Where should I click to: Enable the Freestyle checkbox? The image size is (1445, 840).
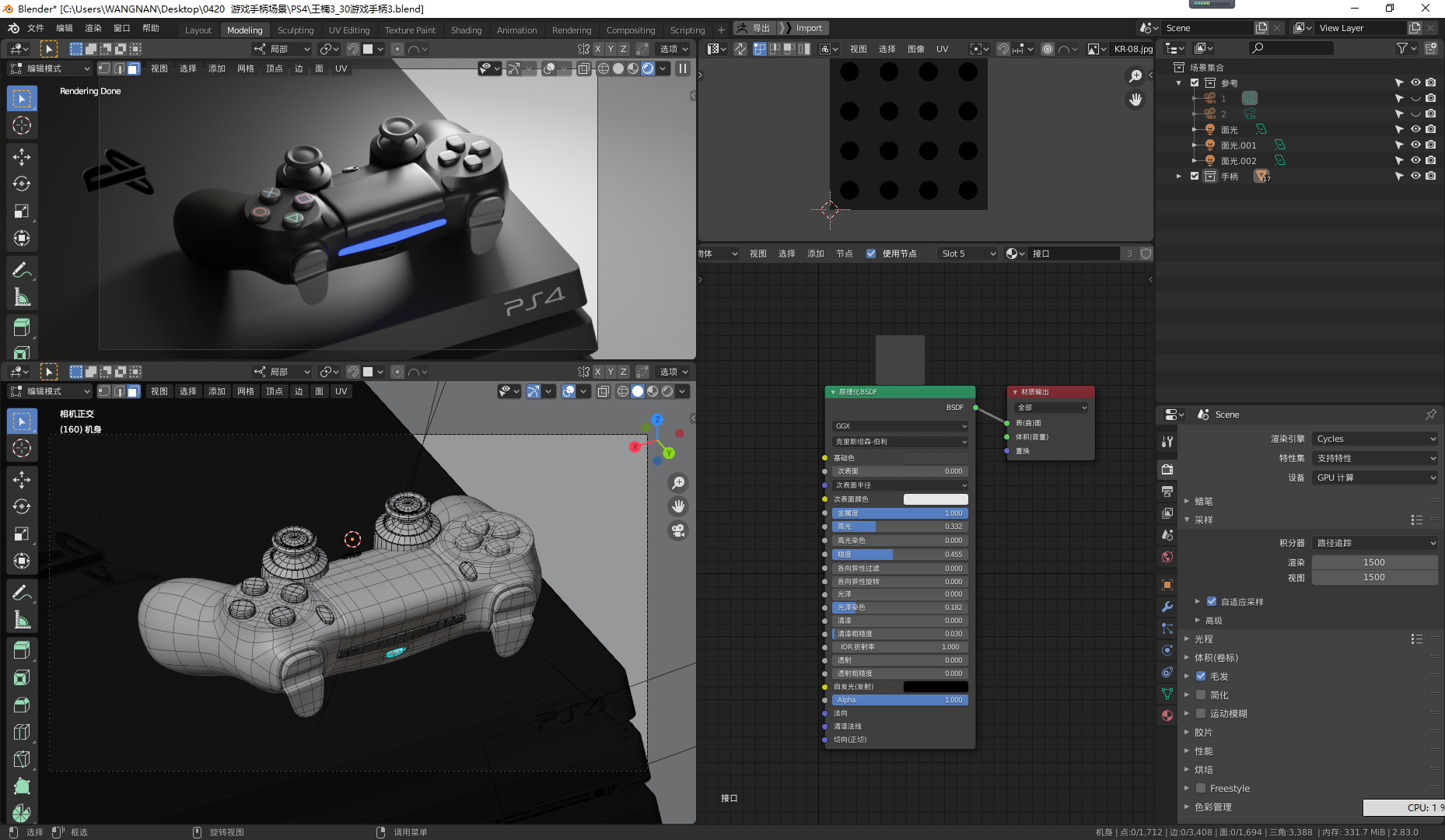[x=1201, y=788]
